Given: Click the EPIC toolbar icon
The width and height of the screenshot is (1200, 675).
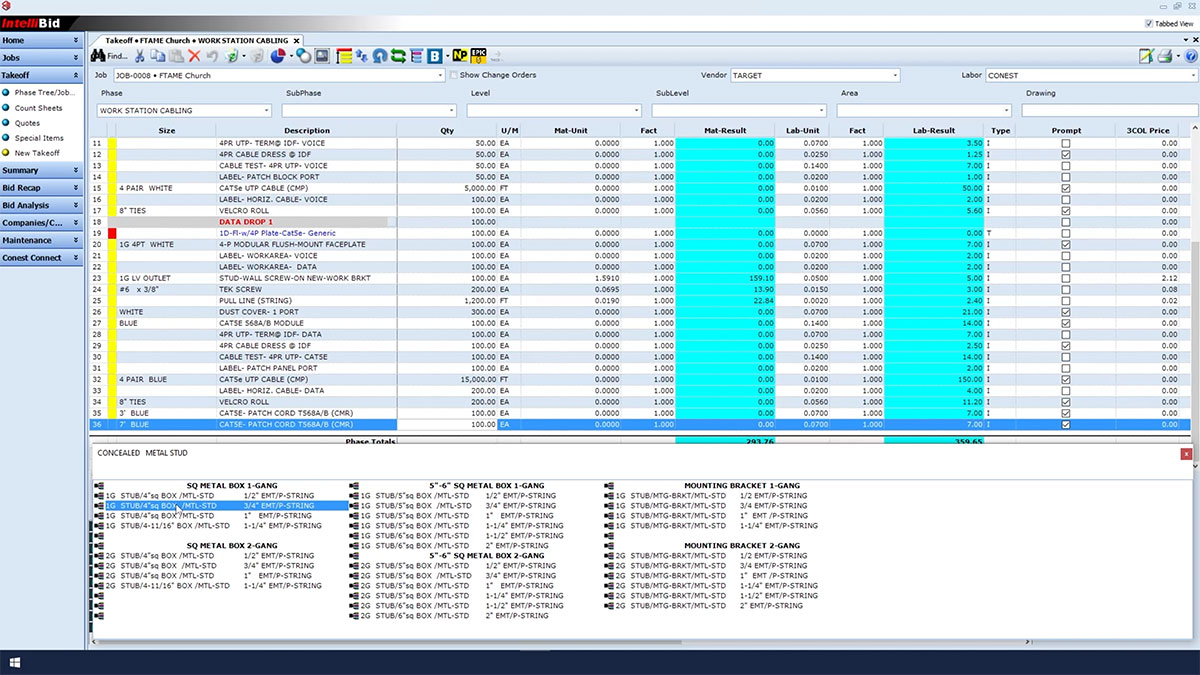Looking at the screenshot, I should pos(479,56).
